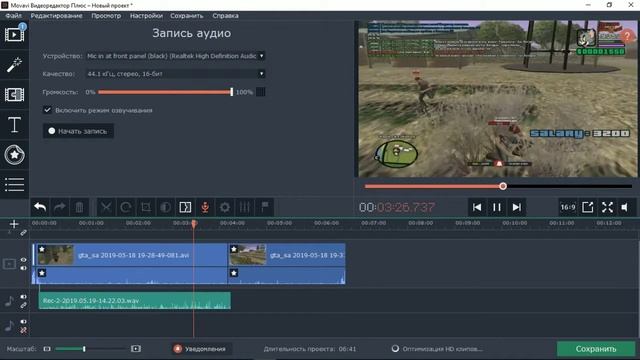Open the Filters magic wand tab
640x360 pixels.
14,64
